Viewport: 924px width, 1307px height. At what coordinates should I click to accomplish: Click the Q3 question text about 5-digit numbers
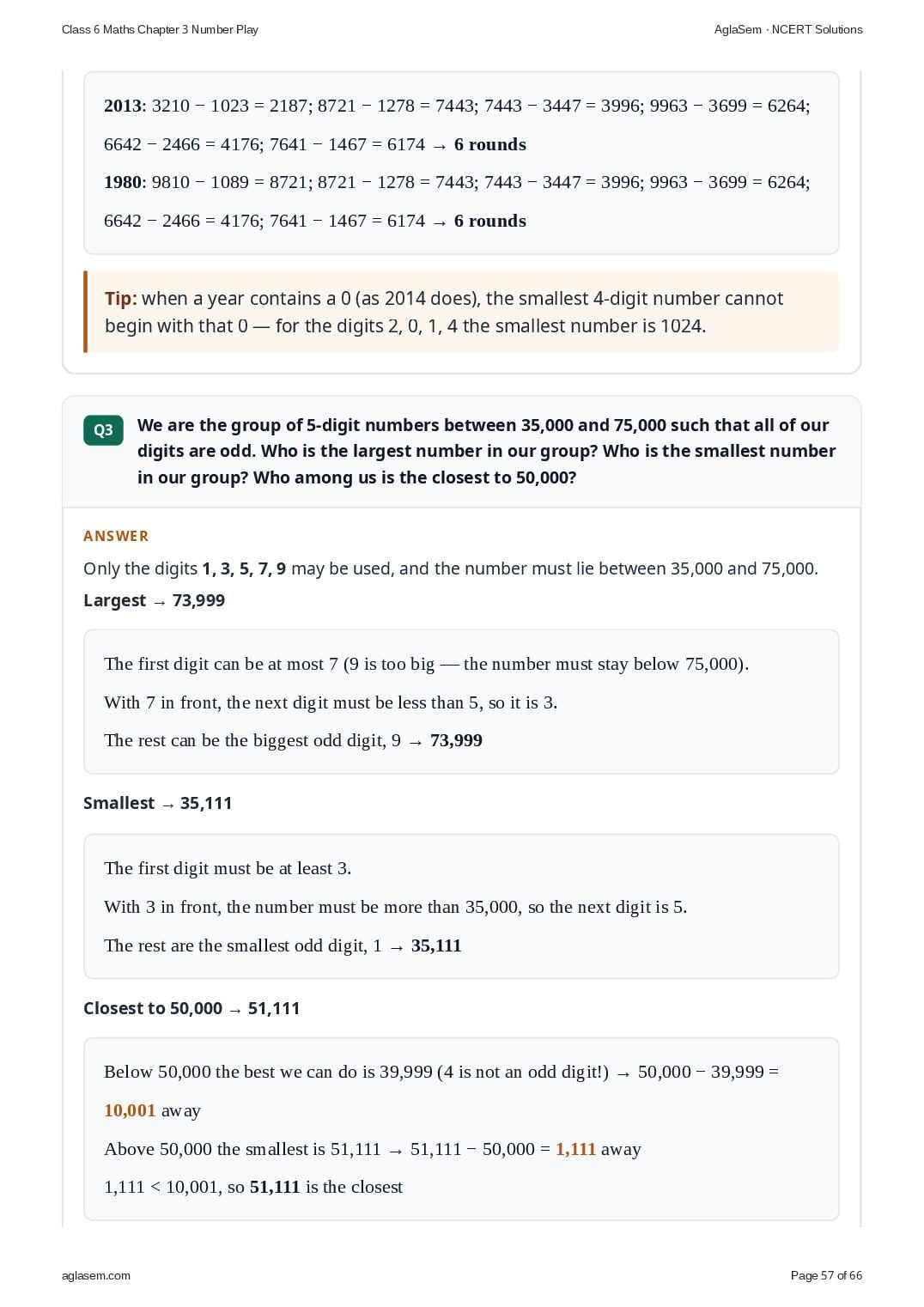coord(486,451)
